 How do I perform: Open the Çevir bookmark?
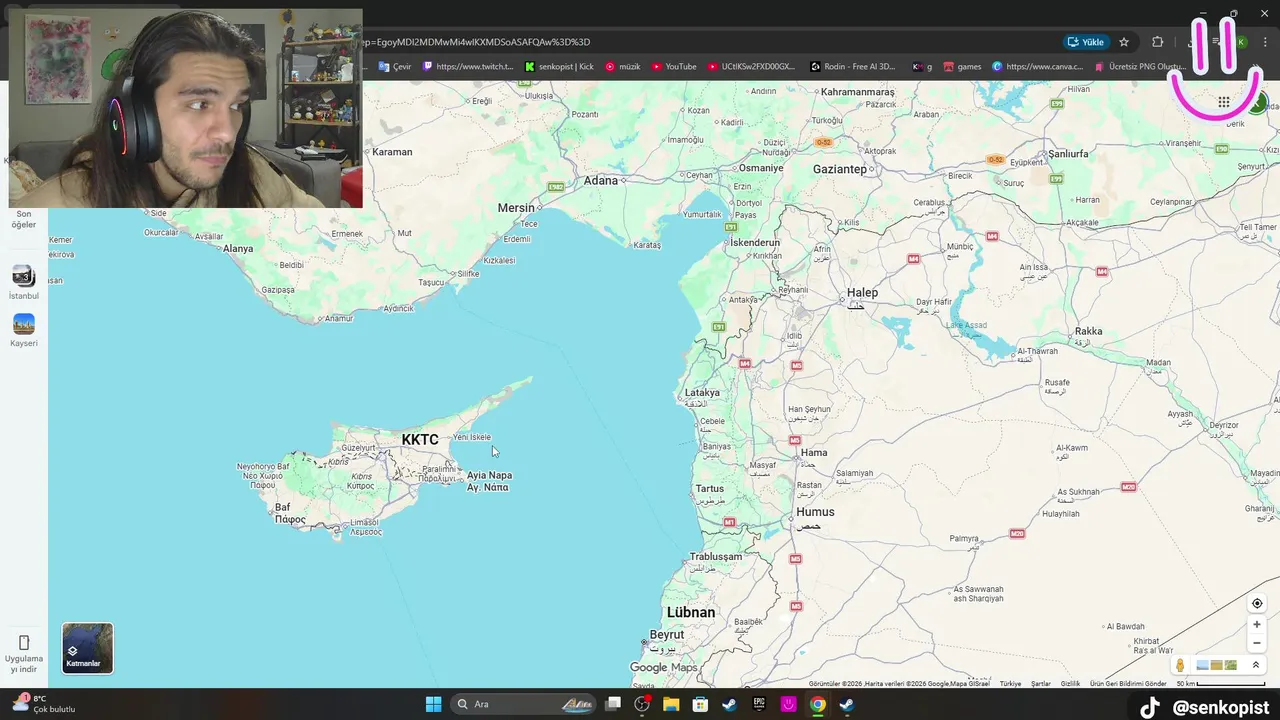[x=394, y=67]
